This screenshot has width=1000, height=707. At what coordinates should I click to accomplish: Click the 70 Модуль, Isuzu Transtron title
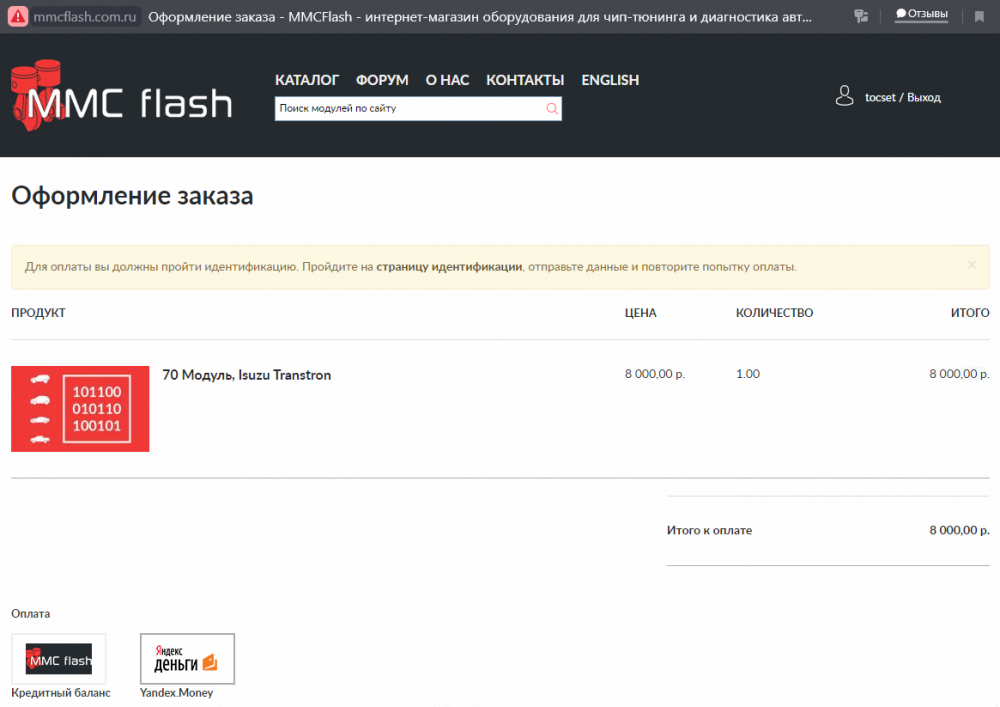[x=246, y=375]
